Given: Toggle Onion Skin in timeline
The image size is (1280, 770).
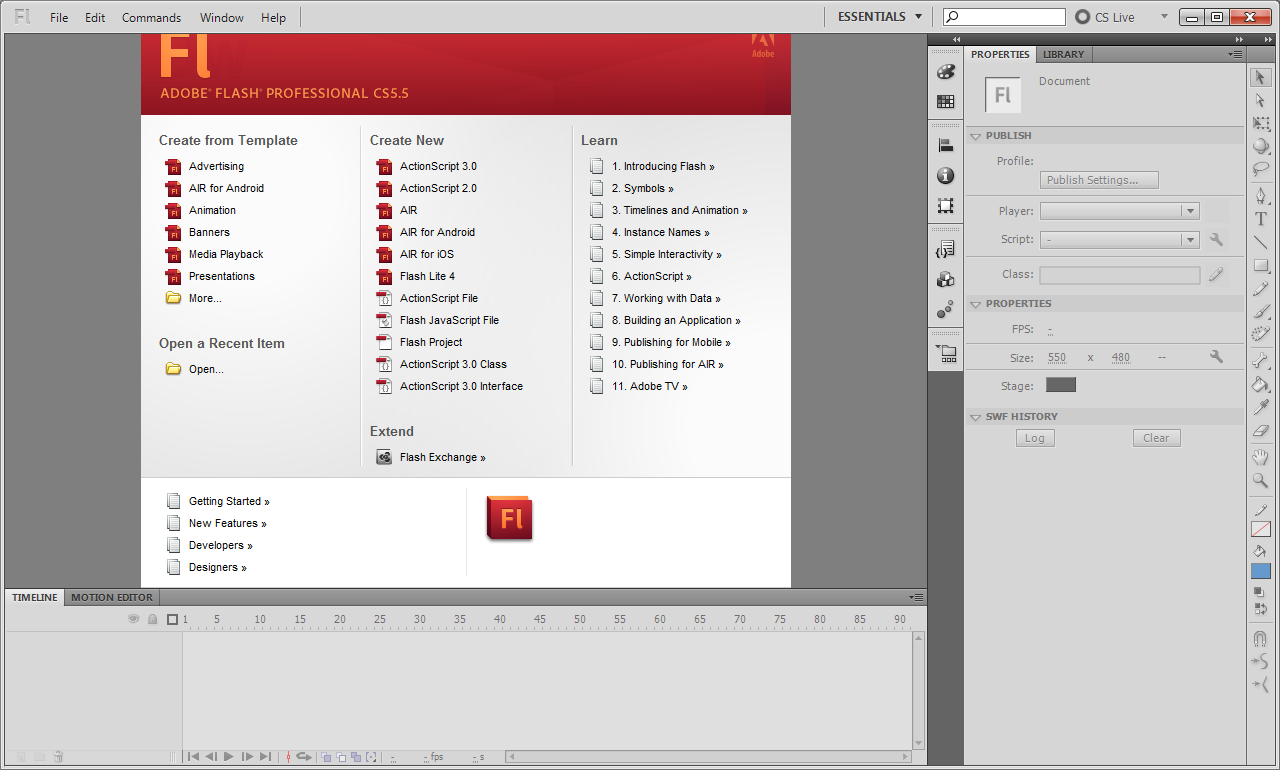Looking at the screenshot, I should [326, 757].
